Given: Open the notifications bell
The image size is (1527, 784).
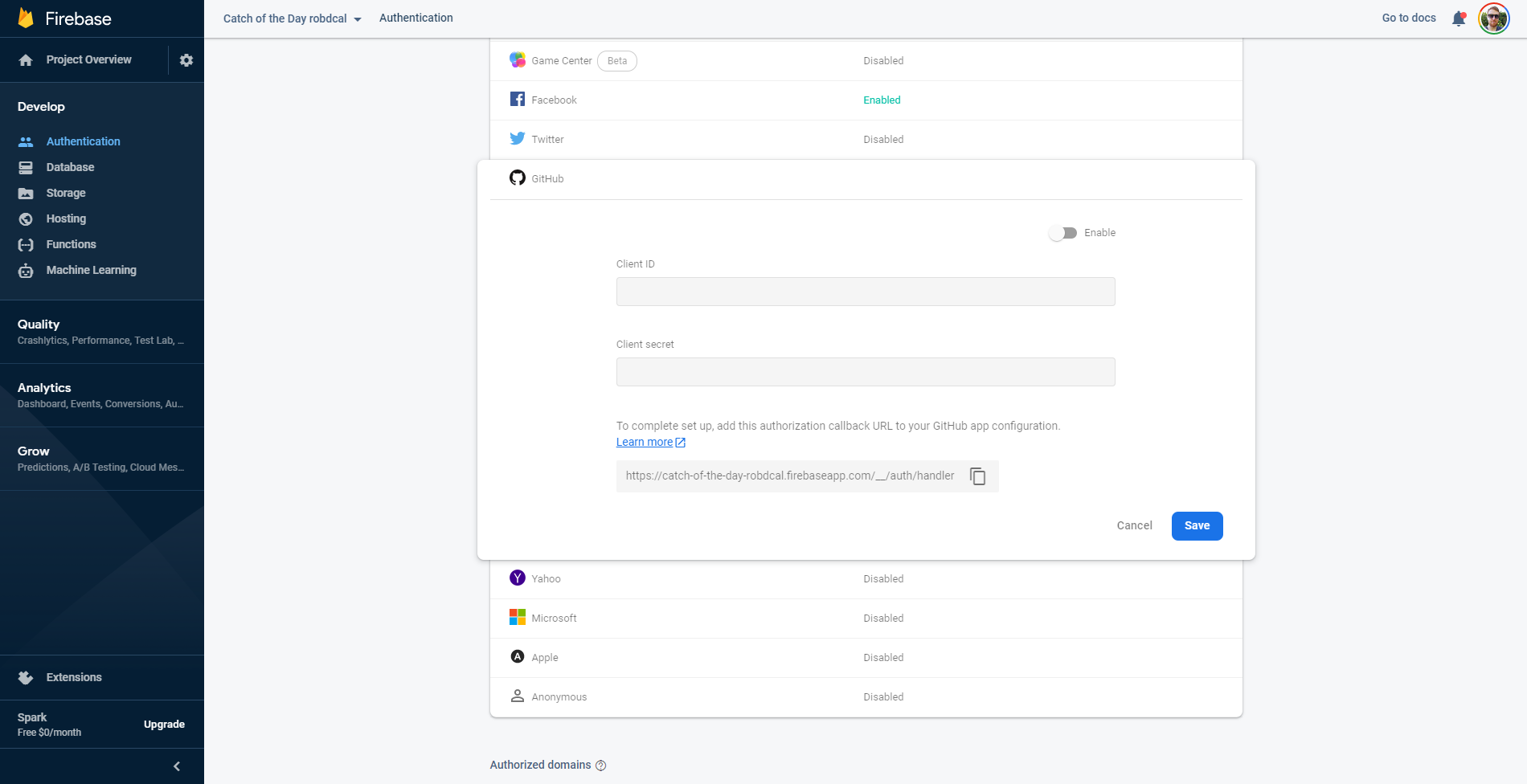Looking at the screenshot, I should coord(1459,18).
